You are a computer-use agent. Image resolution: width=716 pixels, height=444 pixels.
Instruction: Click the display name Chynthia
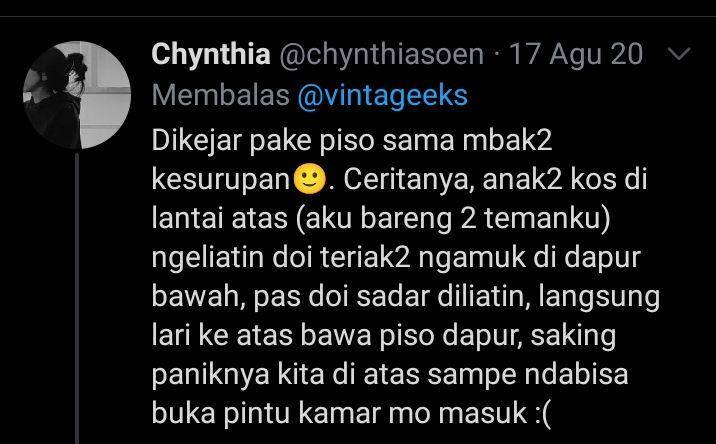211,54
